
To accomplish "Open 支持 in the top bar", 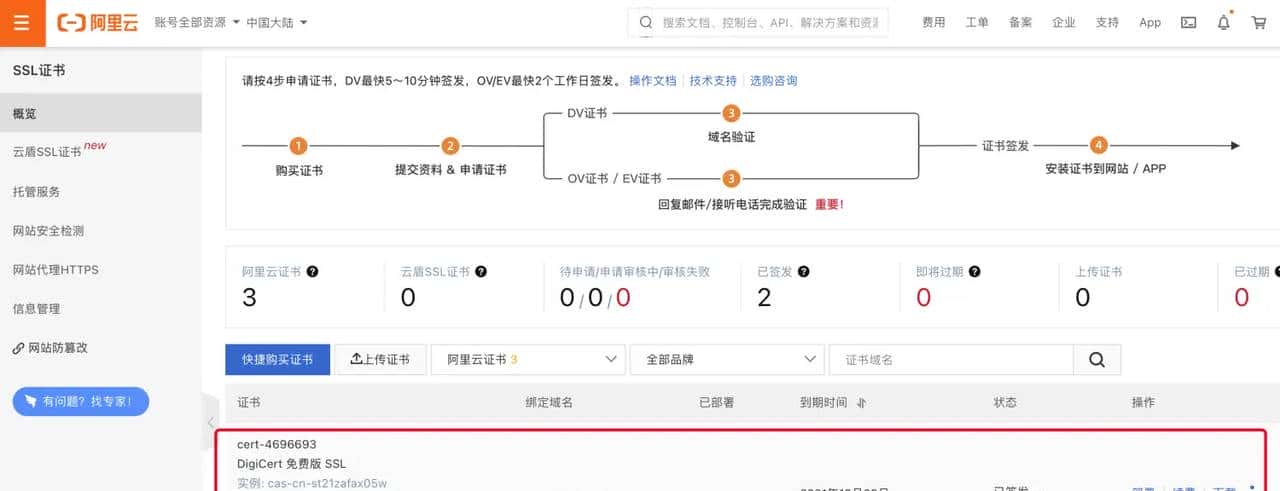I will coord(1107,22).
